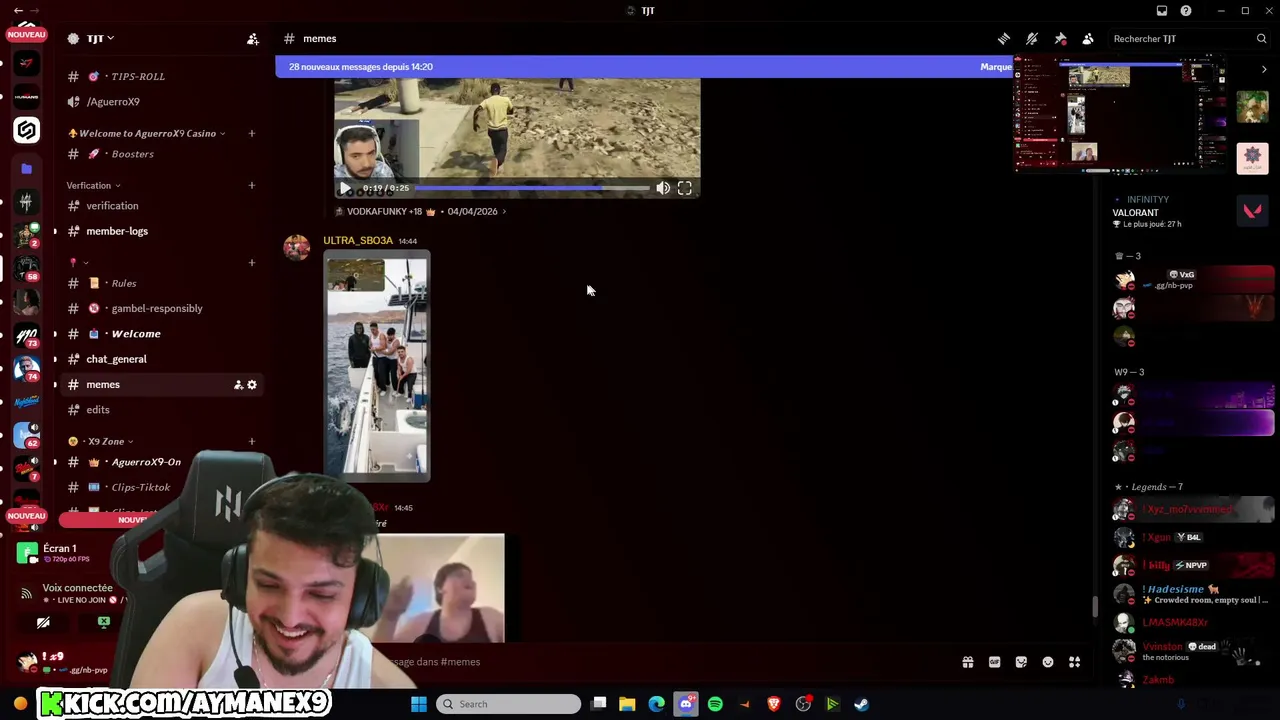Collapse the Welcome to AguerroX9 Casino category
The width and height of the screenshot is (1280, 720).
tap(147, 134)
